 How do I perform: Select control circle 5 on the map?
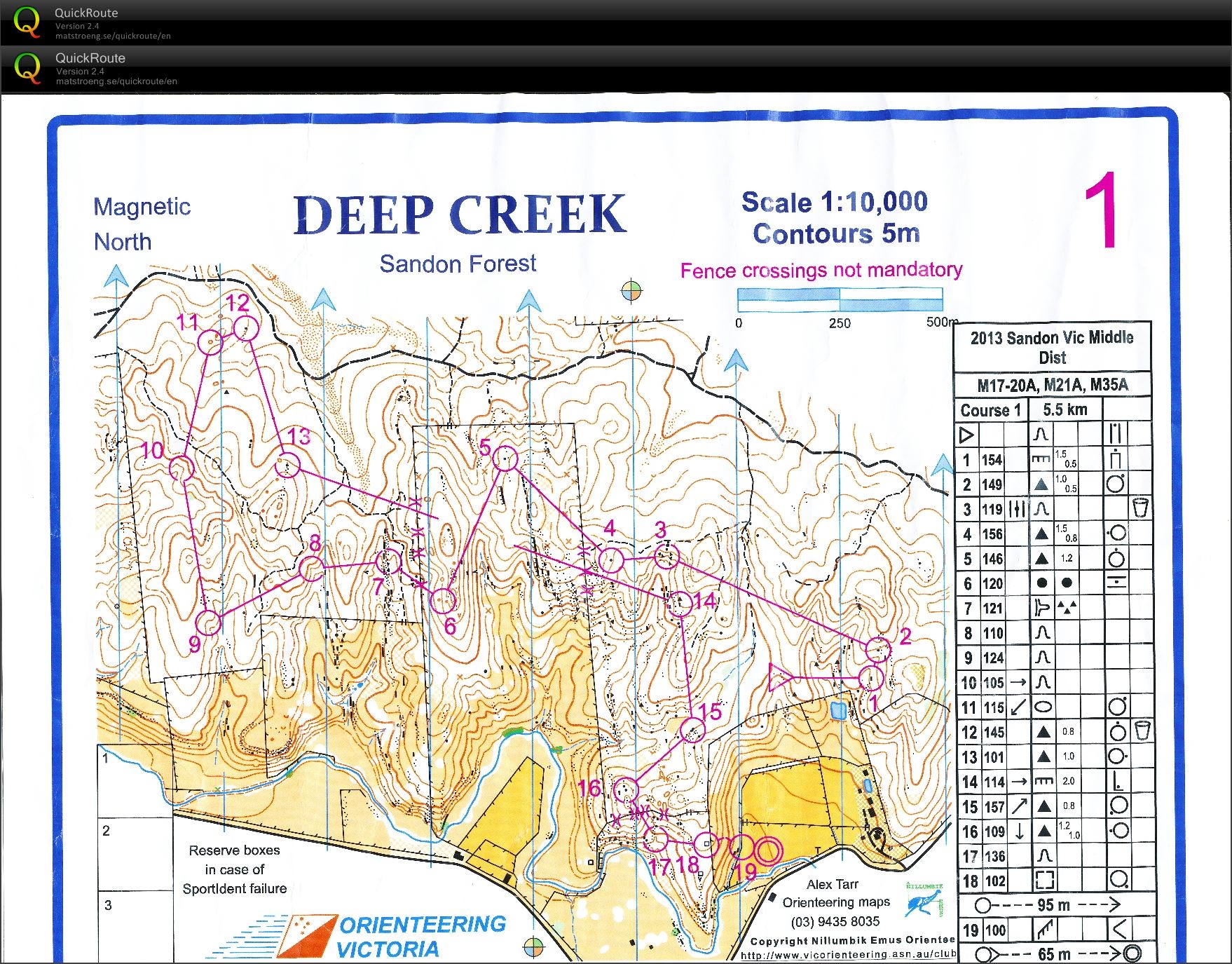505,459
